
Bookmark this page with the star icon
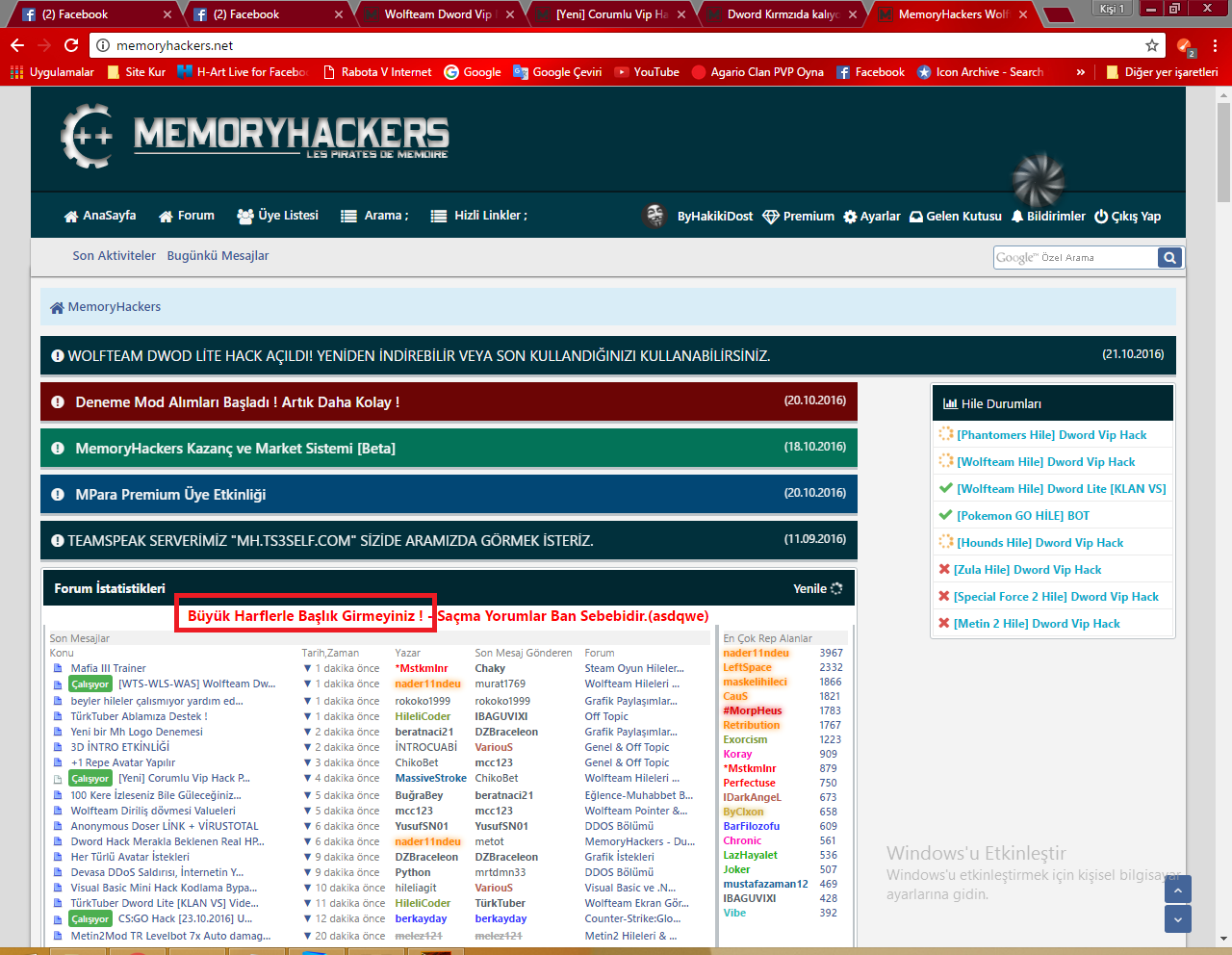(1151, 45)
